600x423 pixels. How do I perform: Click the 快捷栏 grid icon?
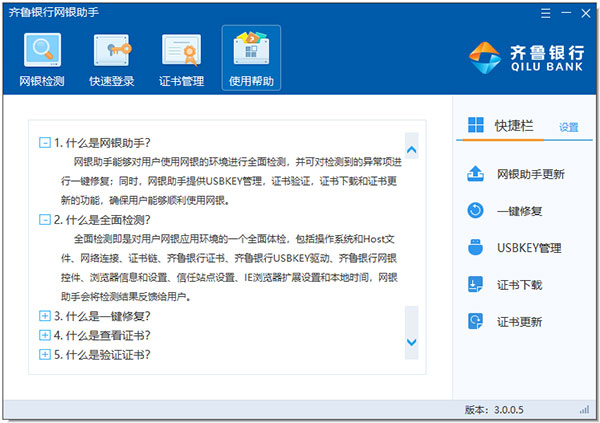pyautogui.click(x=476, y=125)
